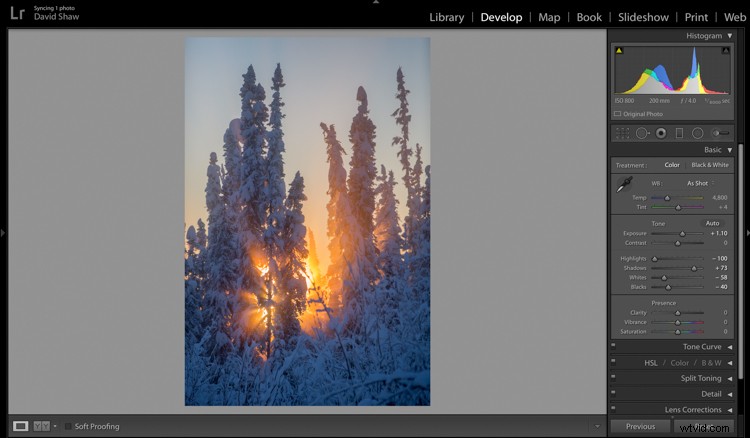Click the Auto tone button
Image resolution: width=750 pixels, height=438 pixels.
[712, 223]
